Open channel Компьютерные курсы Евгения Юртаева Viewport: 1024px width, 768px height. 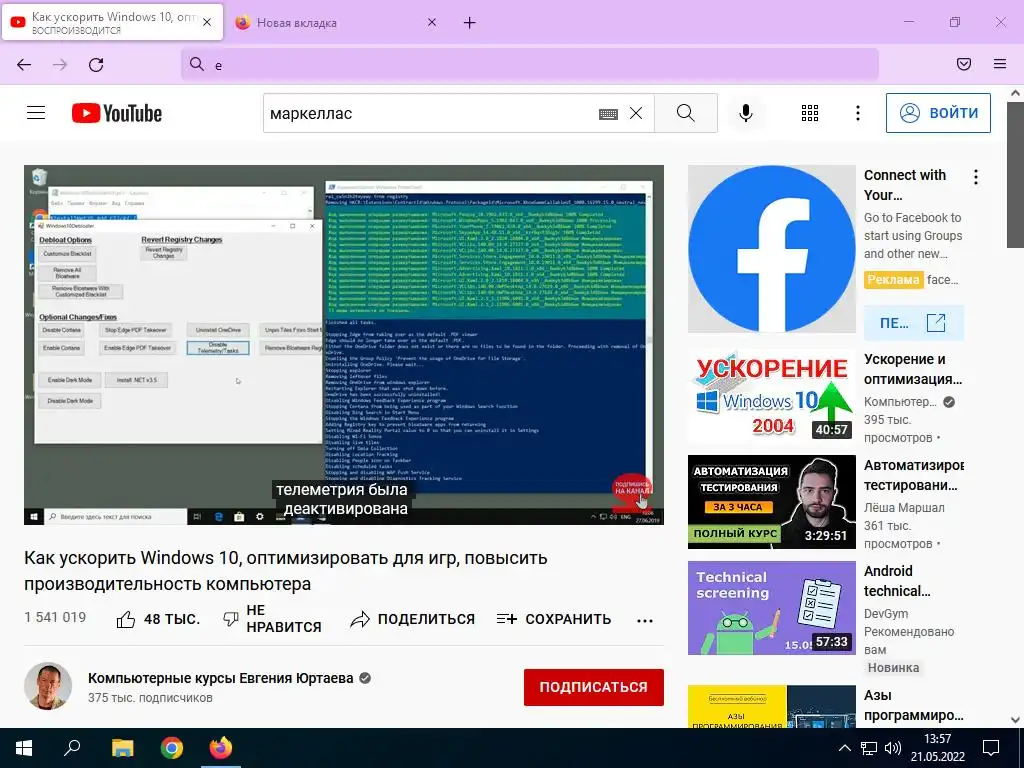click(221, 678)
